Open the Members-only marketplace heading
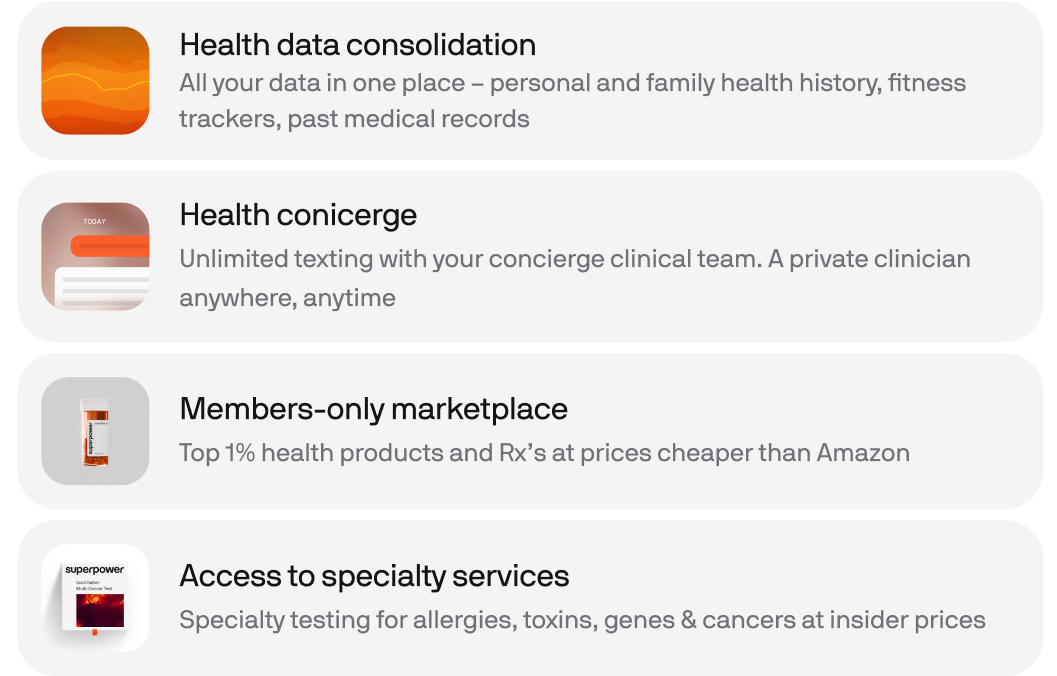 [373, 409]
